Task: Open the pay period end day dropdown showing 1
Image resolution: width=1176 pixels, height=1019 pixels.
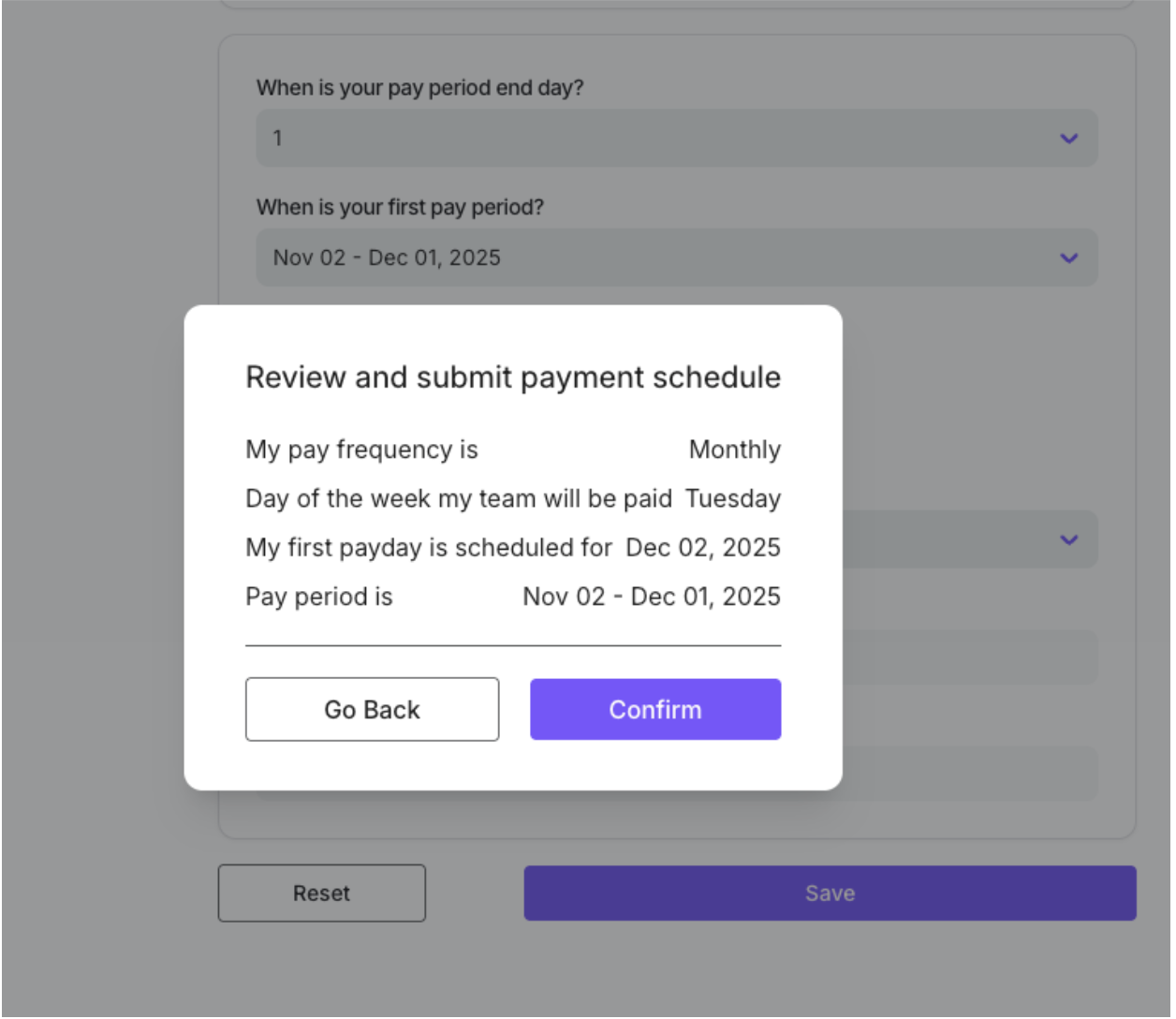Action: (655, 139)
